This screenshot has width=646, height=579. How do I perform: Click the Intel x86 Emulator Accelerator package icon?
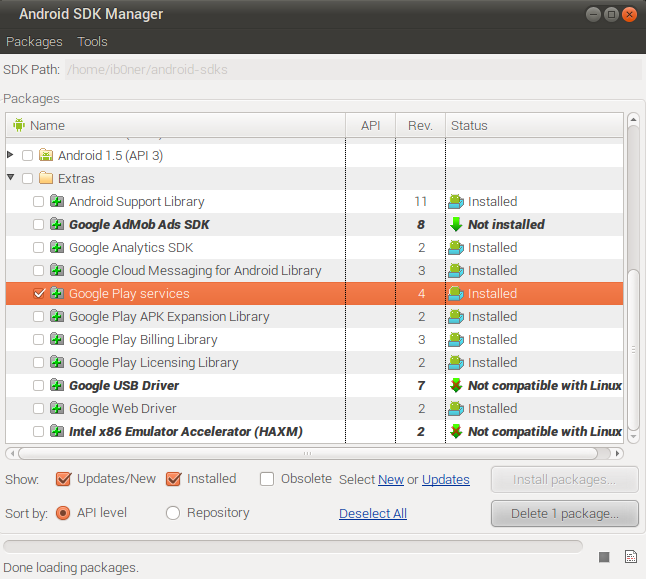[57, 431]
